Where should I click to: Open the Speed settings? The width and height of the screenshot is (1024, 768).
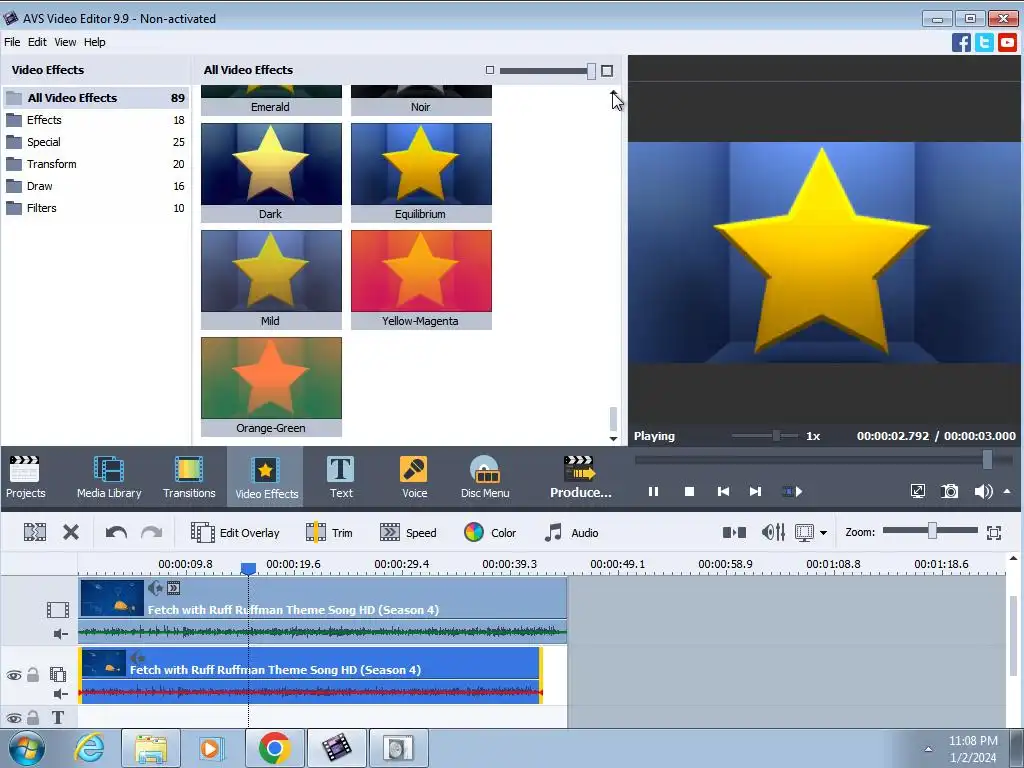pos(408,533)
